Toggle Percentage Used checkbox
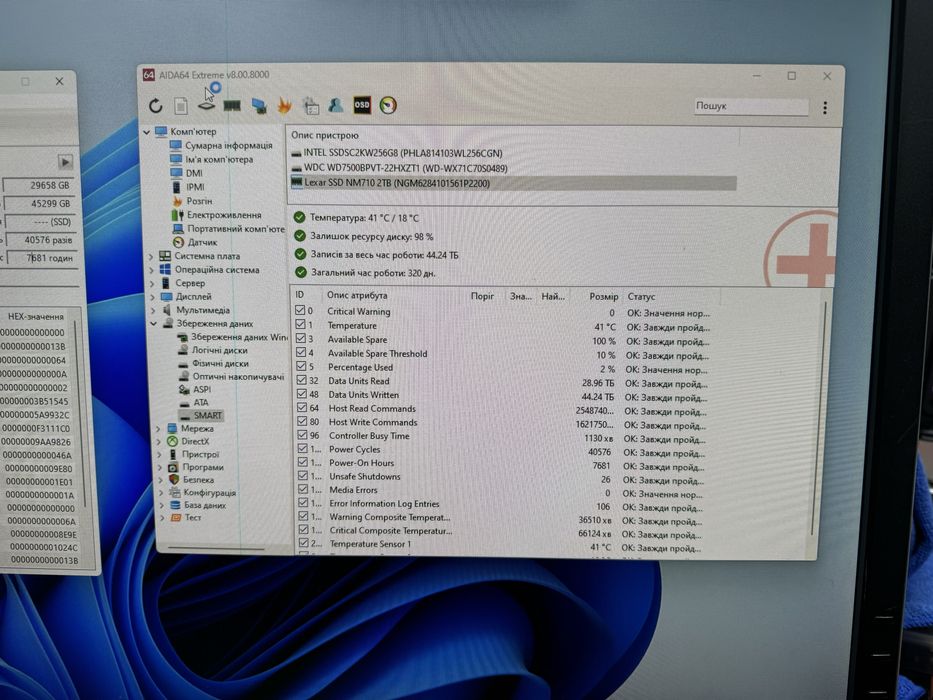Image resolution: width=933 pixels, height=700 pixels. (302, 366)
